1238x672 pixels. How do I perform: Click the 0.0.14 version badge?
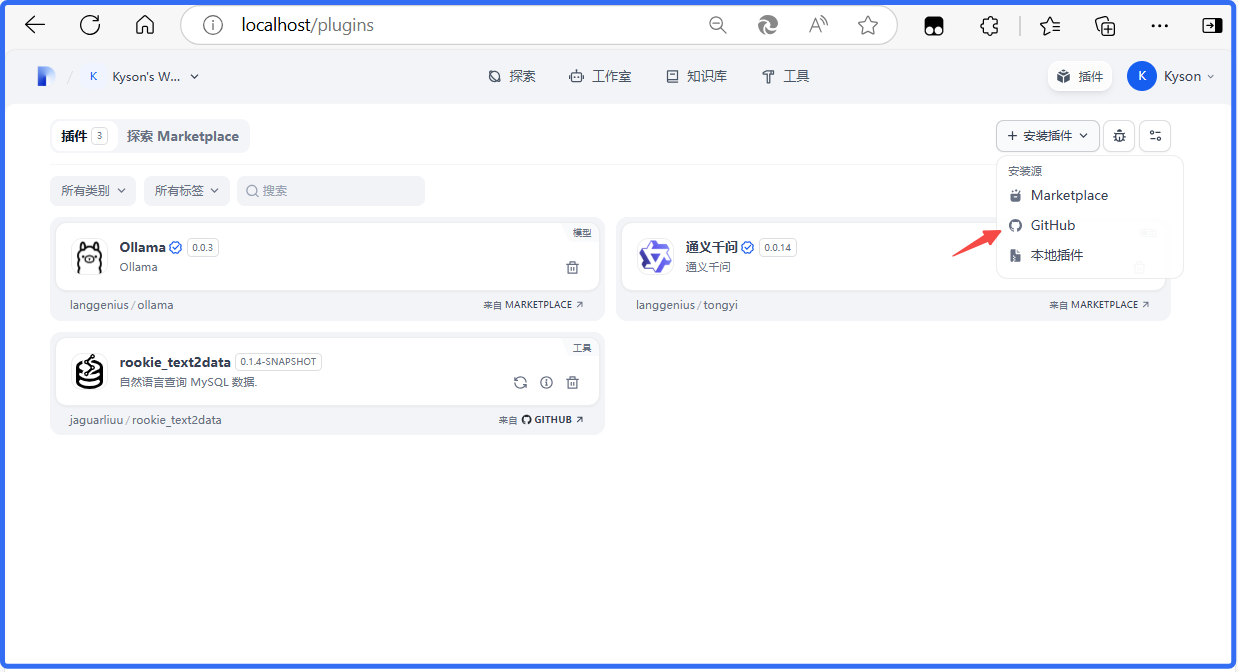(778, 248)
